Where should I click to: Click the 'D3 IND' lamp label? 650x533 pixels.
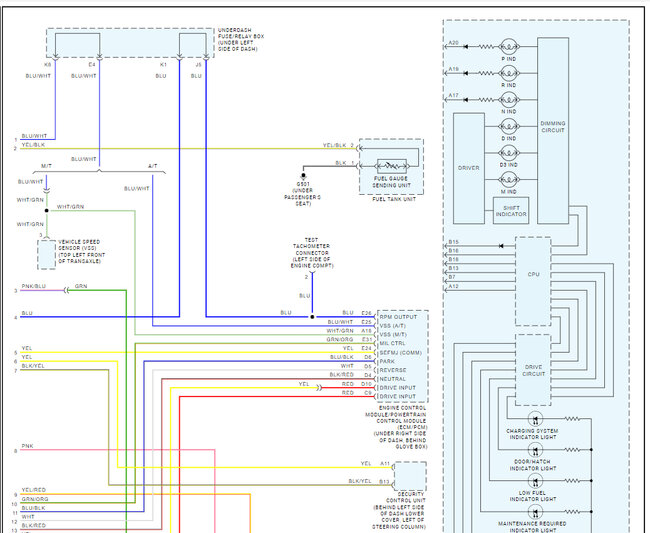click(509, 165)
